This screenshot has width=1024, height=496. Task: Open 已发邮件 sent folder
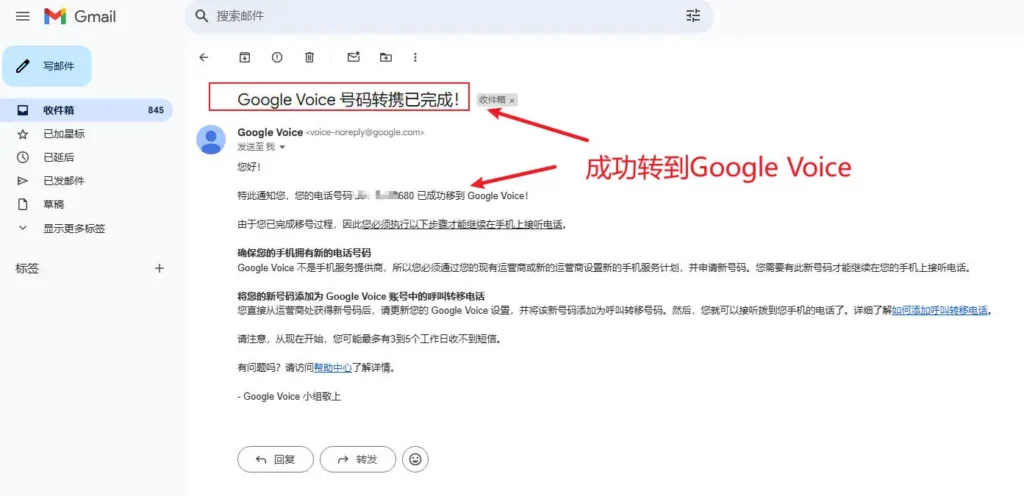[64, 181]
